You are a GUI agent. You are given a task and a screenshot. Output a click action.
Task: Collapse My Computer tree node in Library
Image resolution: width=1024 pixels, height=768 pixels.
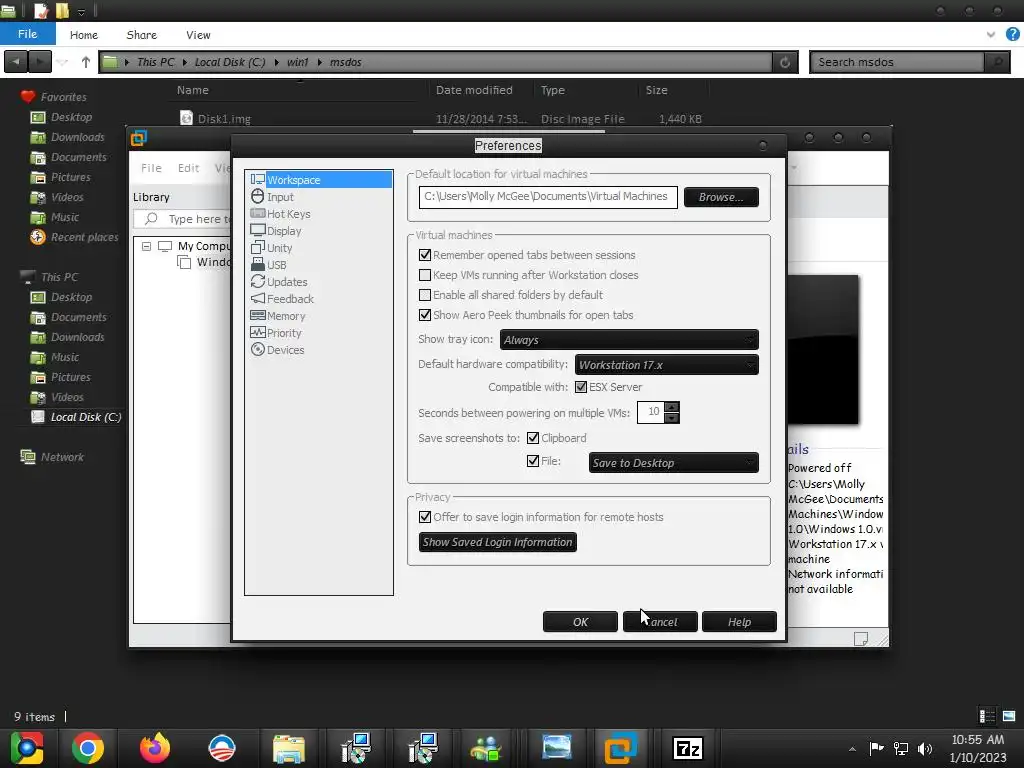tap(146, 246)
